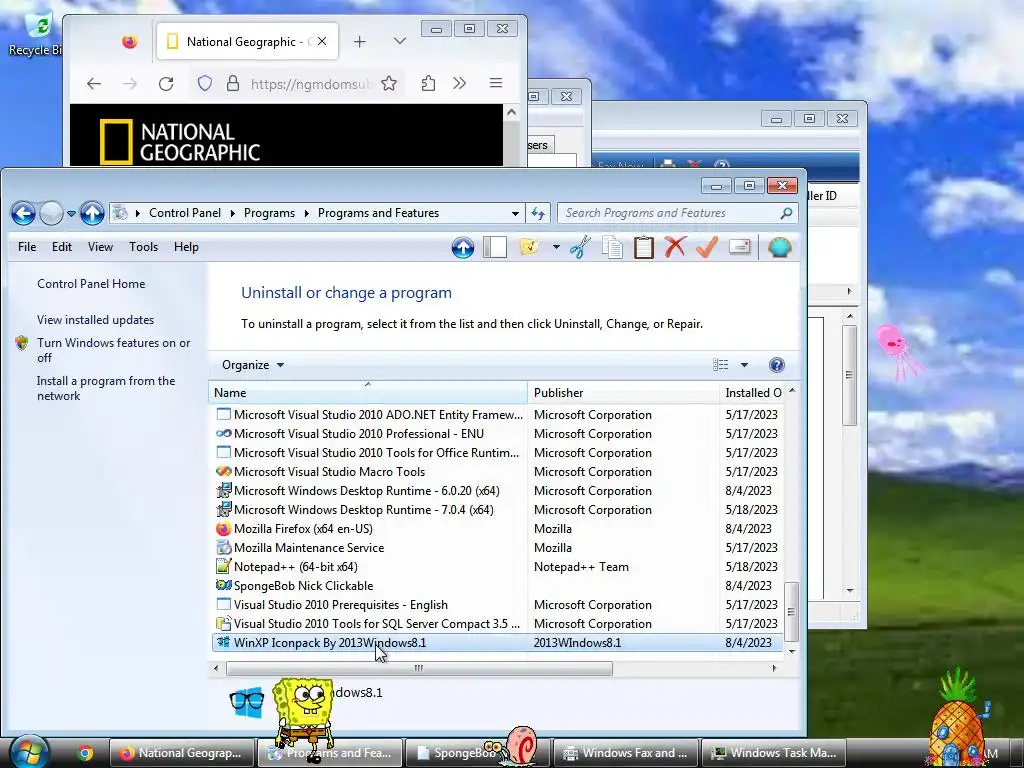This screenshot has width=1024, height=768.
Task: Open Windows Start orb
Action: [29, 752]
